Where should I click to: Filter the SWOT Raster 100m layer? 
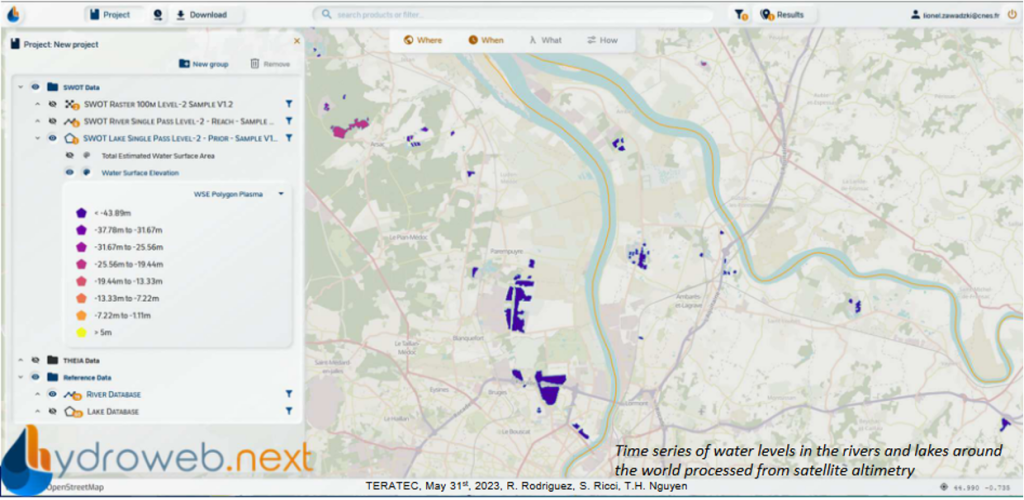click(x=288, y=104)
